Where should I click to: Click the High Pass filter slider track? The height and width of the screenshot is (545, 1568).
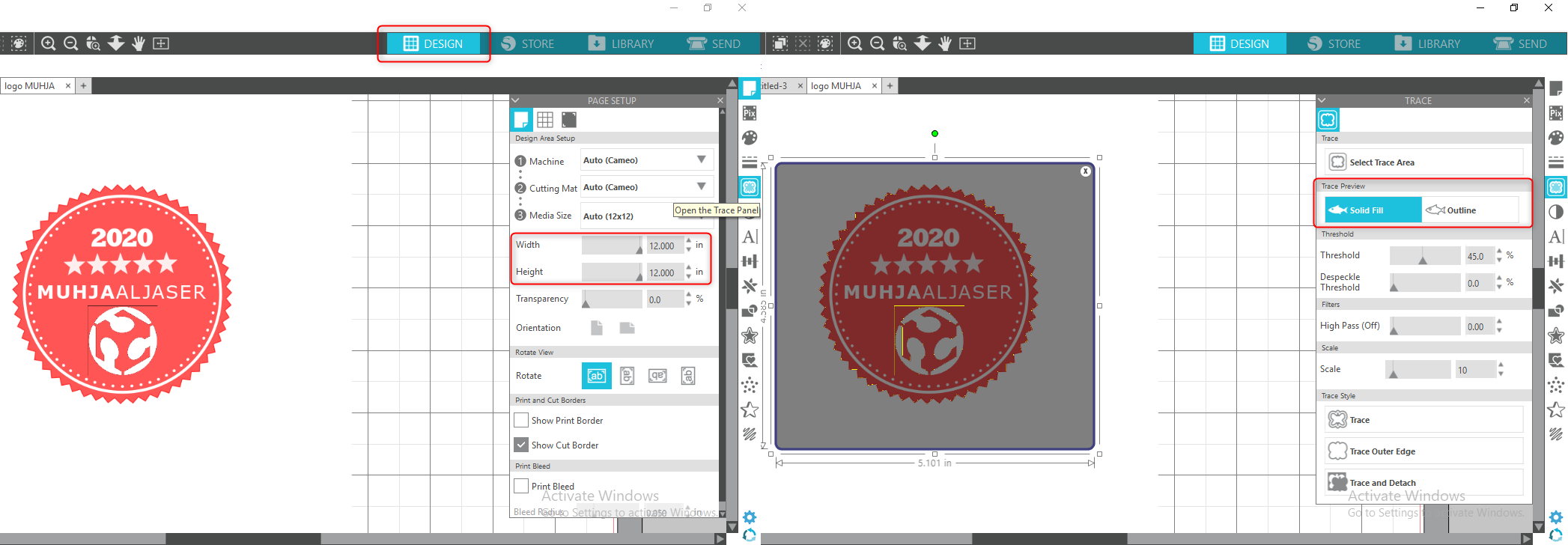point(1425,326)
